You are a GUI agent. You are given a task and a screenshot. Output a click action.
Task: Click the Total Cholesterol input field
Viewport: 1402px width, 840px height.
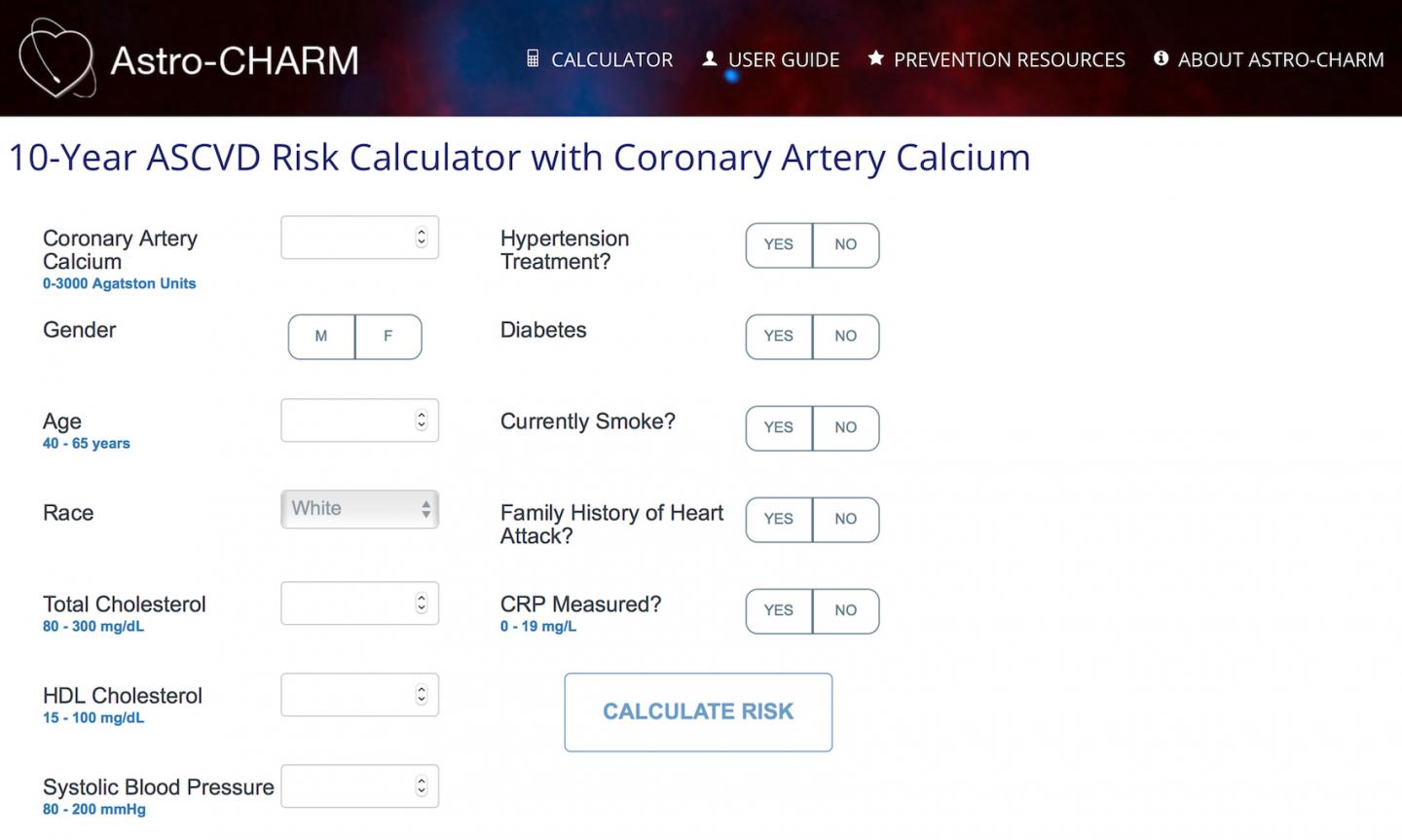tap(360, 603)
